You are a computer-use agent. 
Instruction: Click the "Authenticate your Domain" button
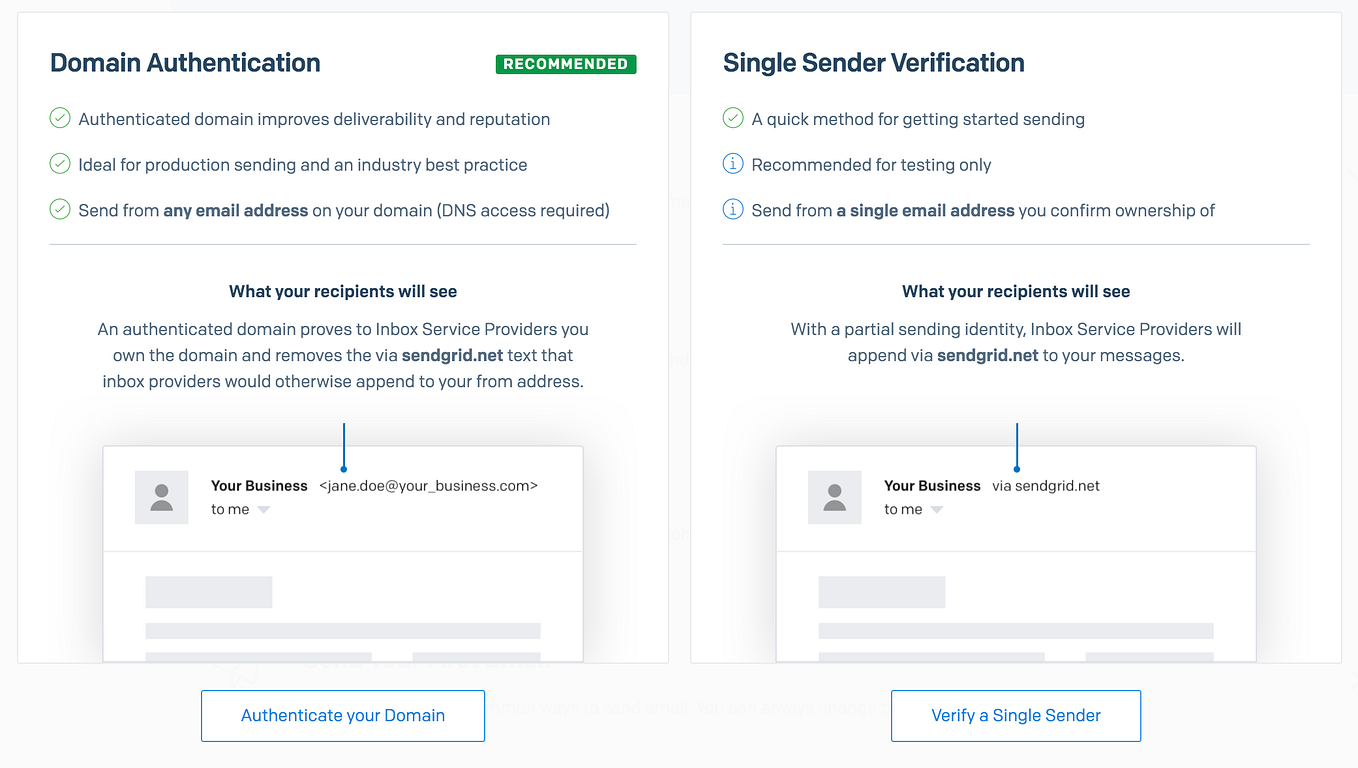342,715
